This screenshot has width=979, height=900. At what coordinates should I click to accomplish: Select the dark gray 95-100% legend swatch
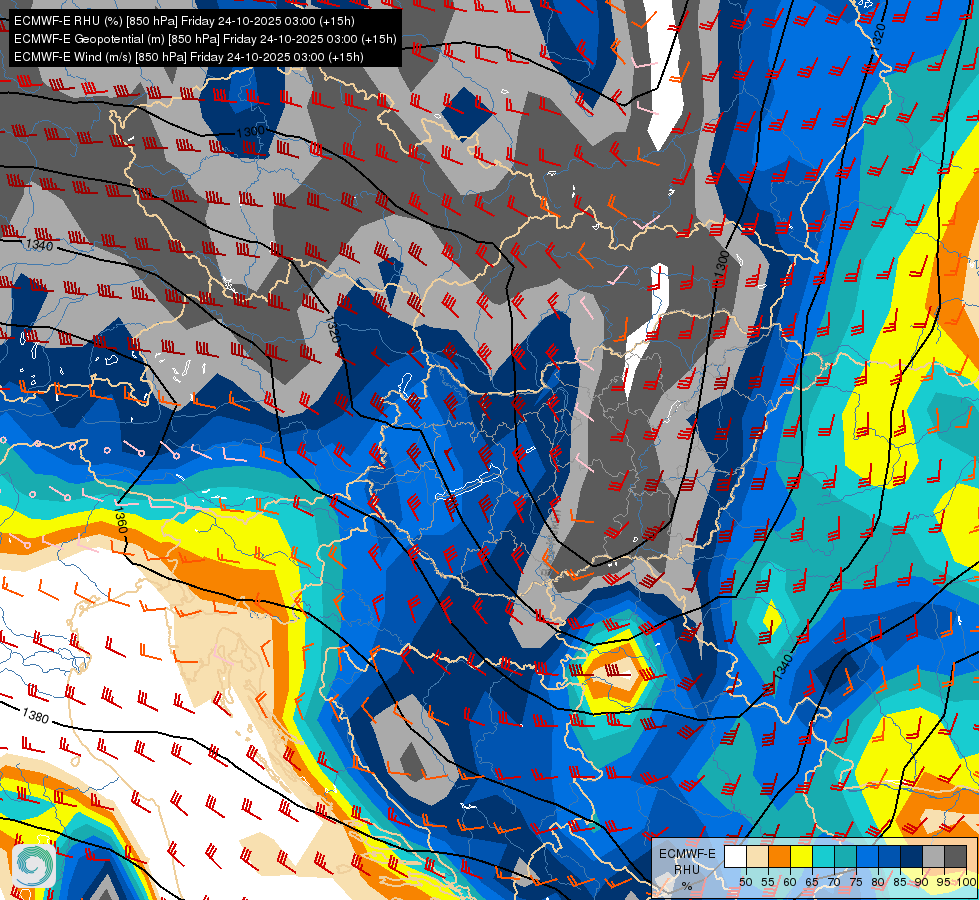(x=955, y=856)
